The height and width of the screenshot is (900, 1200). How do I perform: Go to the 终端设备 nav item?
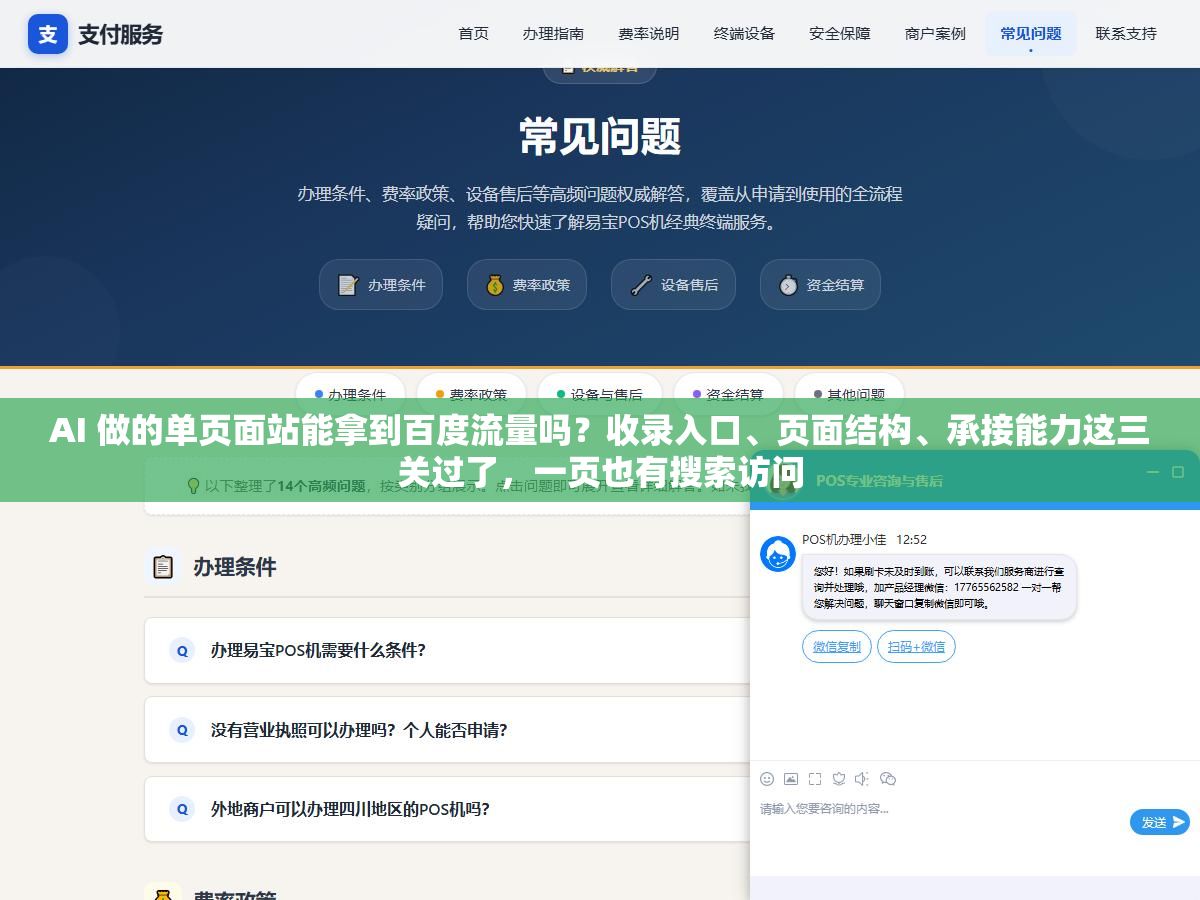point(744,33)
